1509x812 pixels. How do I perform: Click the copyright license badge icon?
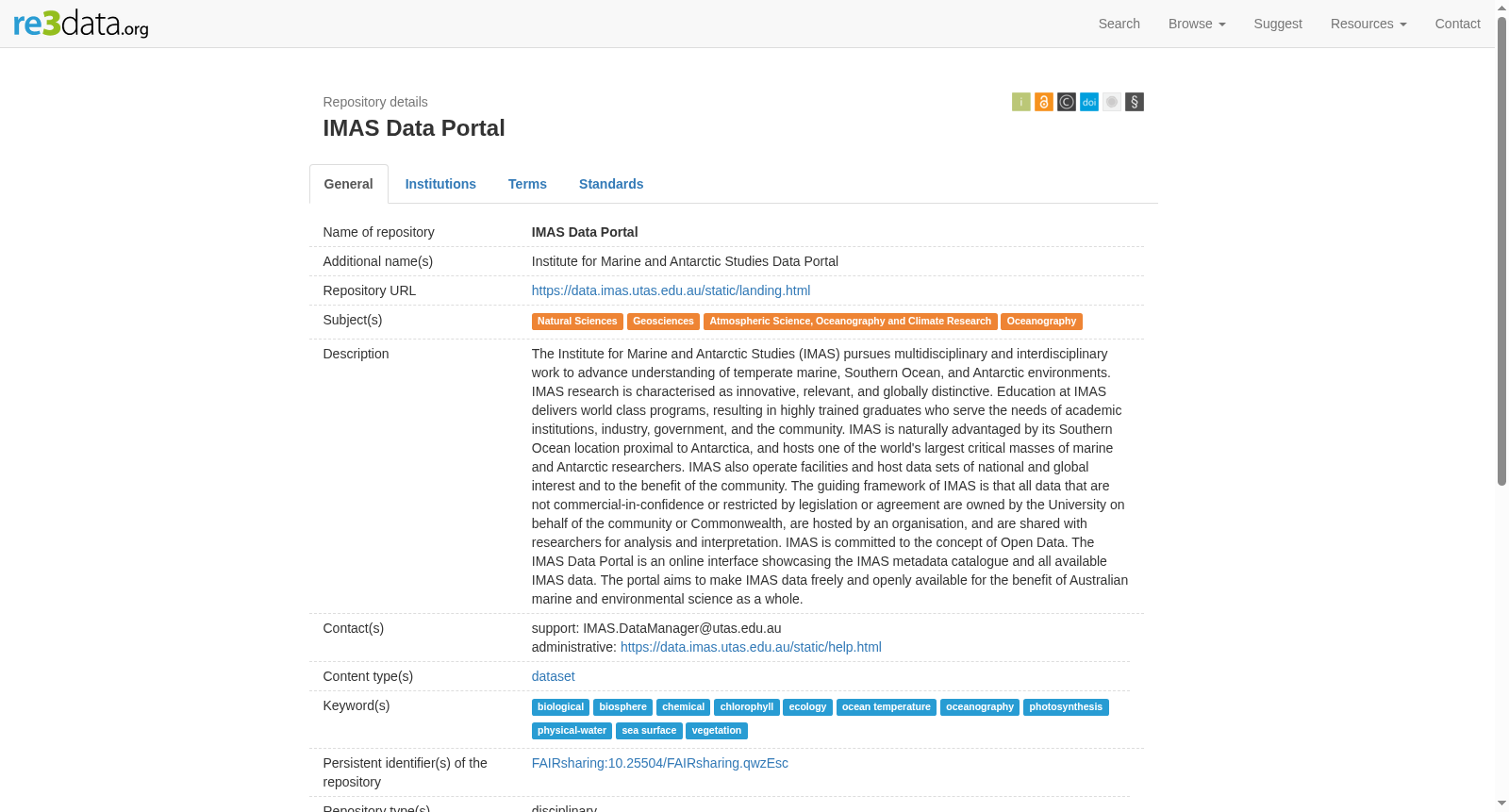1067,102
